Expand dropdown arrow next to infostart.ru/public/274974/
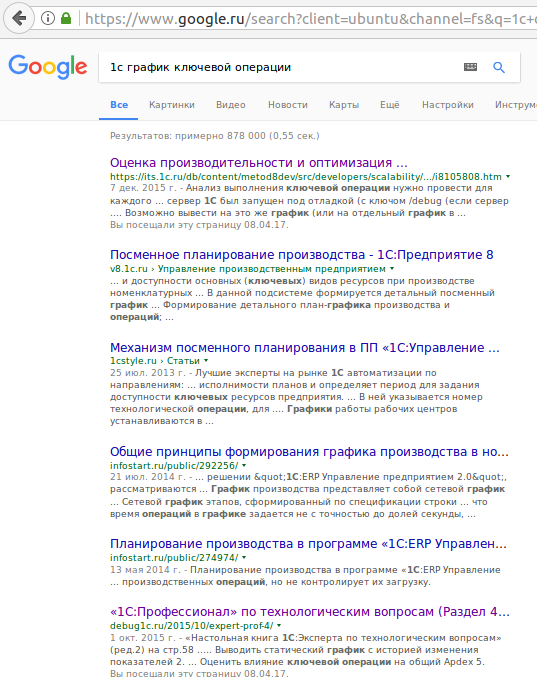The height and width of the screenshot is (677, 537). pyautogui.click(x=244, y=557)
